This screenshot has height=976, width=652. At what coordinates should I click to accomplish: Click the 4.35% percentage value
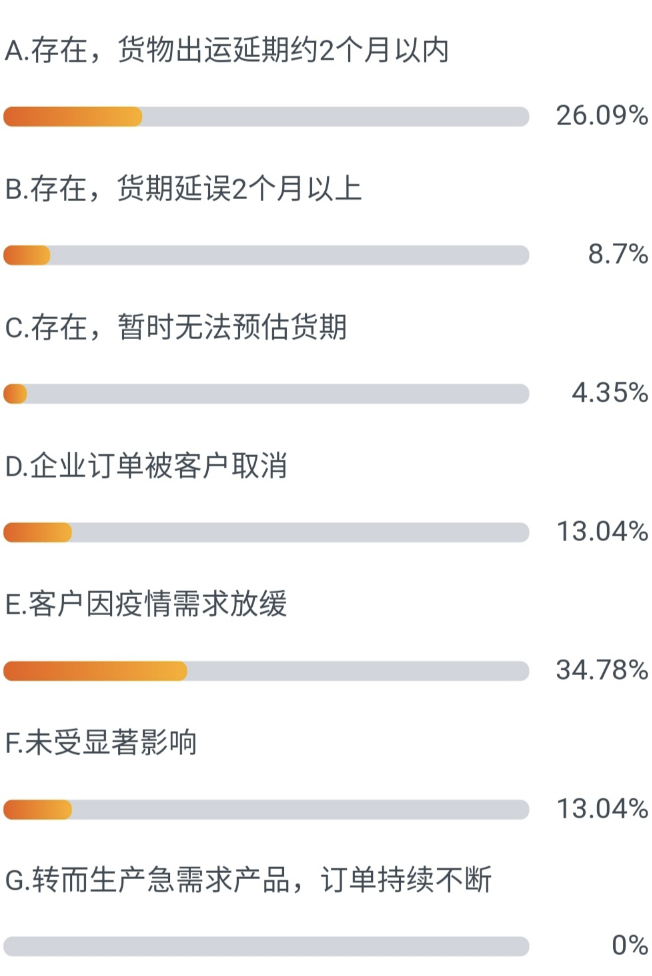pos(610,393)
